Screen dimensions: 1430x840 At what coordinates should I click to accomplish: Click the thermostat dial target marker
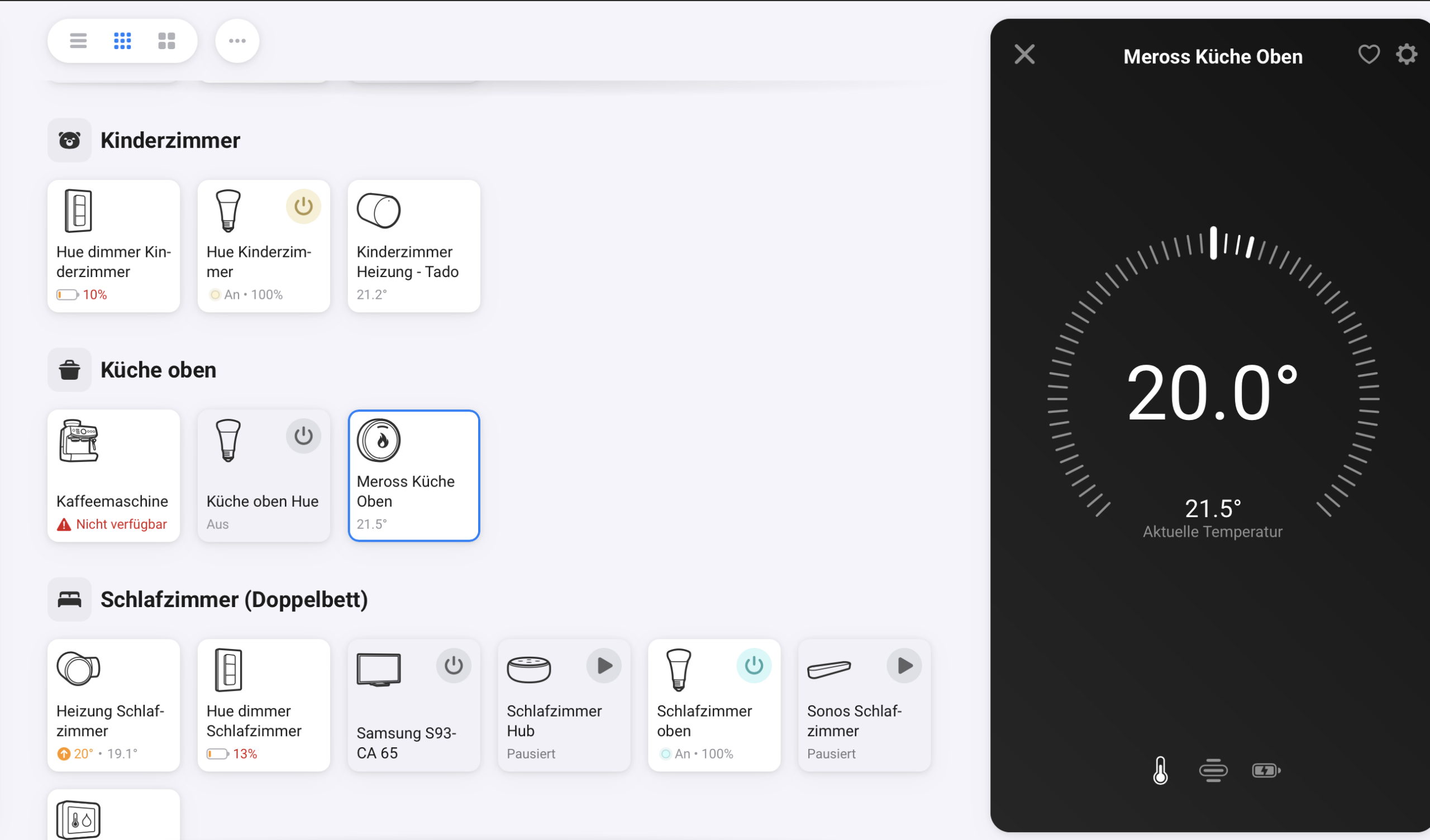[x=1213, y=243]
